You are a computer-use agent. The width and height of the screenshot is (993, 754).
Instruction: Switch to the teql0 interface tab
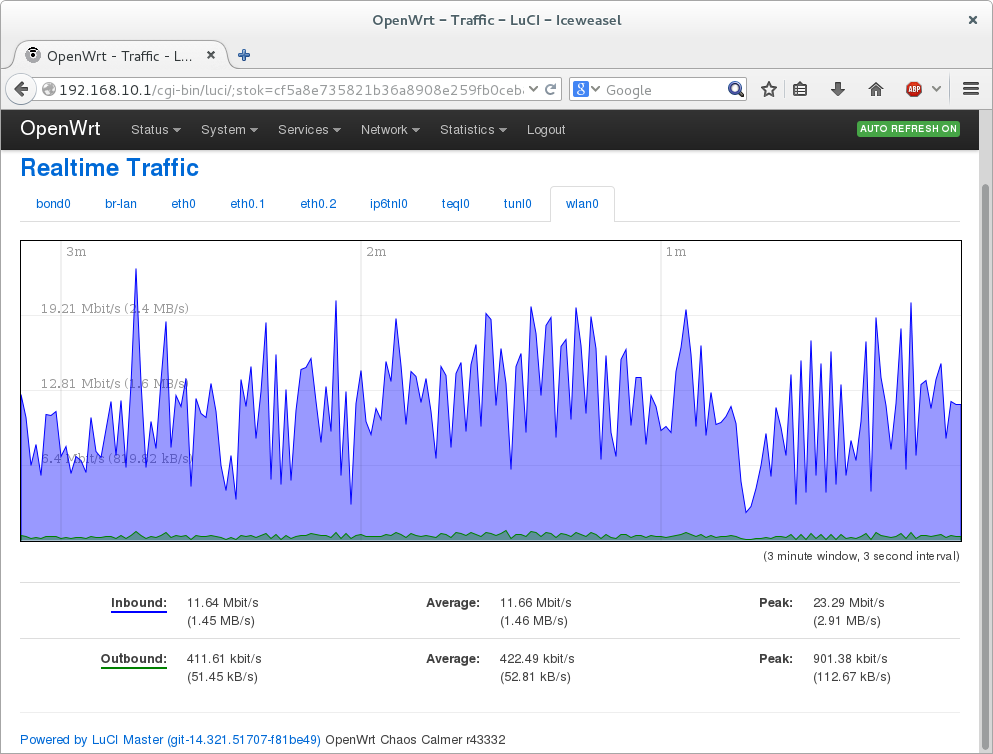(455, 204)
